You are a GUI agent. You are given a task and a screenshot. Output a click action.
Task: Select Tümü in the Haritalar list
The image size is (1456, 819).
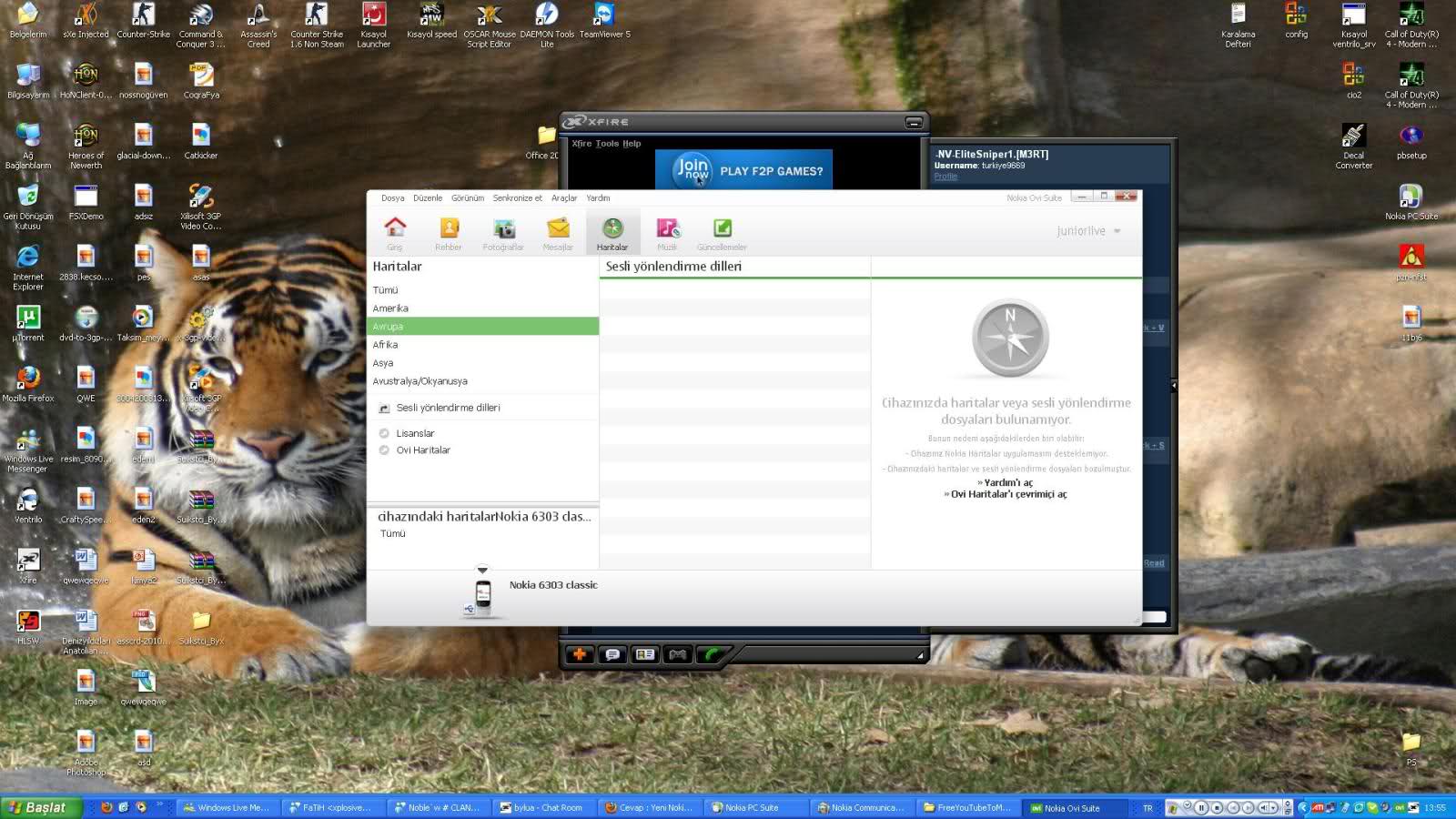tap(482, 290)
